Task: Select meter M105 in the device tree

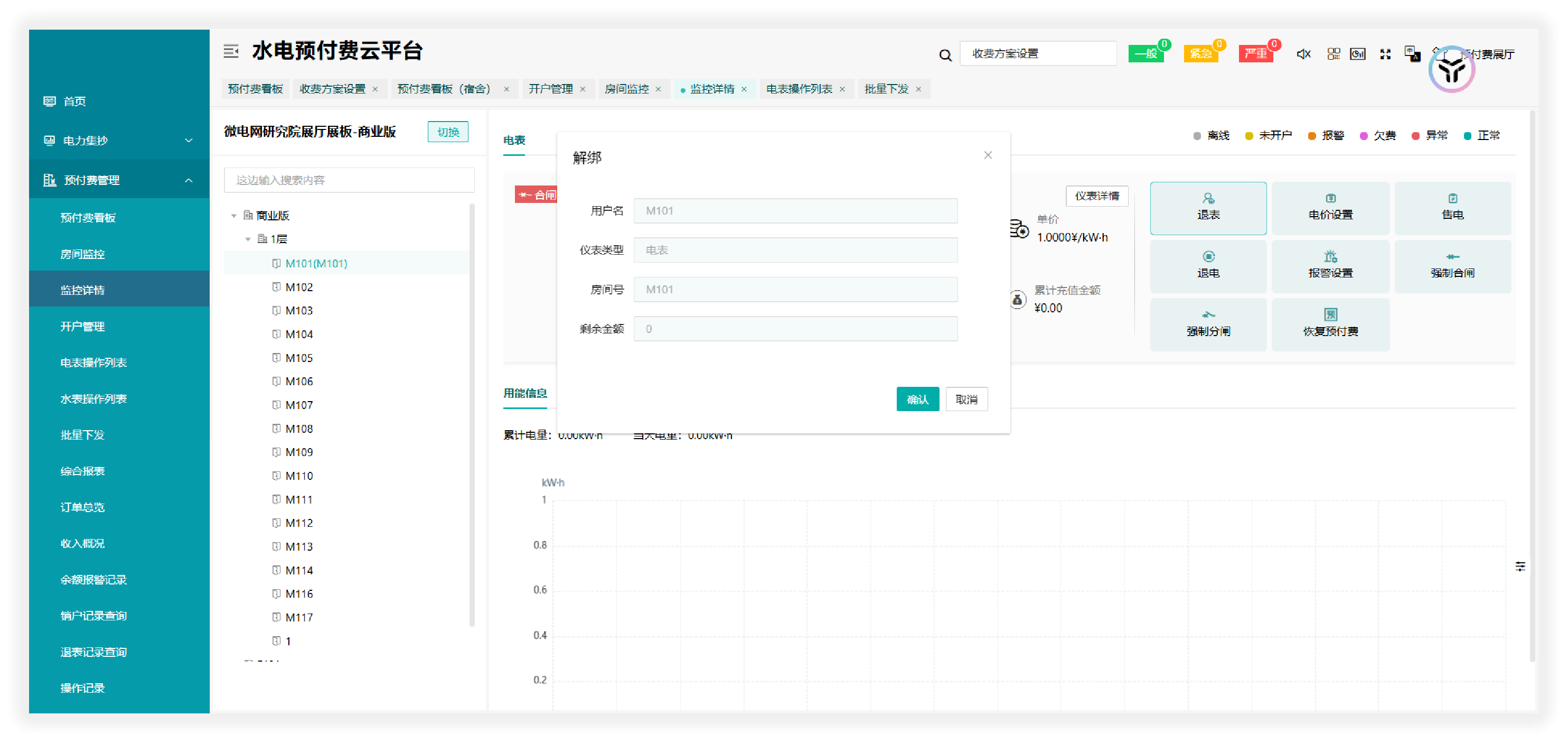Action: [x=299, y=357]
